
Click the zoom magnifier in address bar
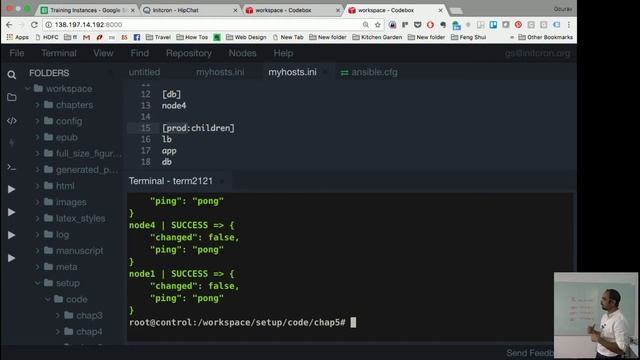coord(366,25)
